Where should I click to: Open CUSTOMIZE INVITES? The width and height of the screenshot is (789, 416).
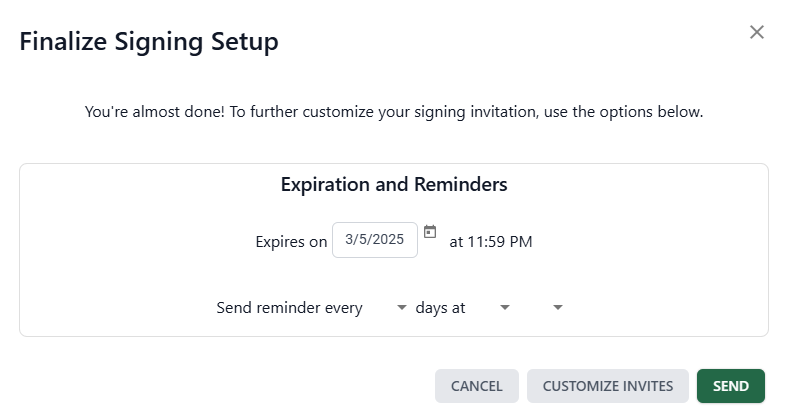coord(608,386)
